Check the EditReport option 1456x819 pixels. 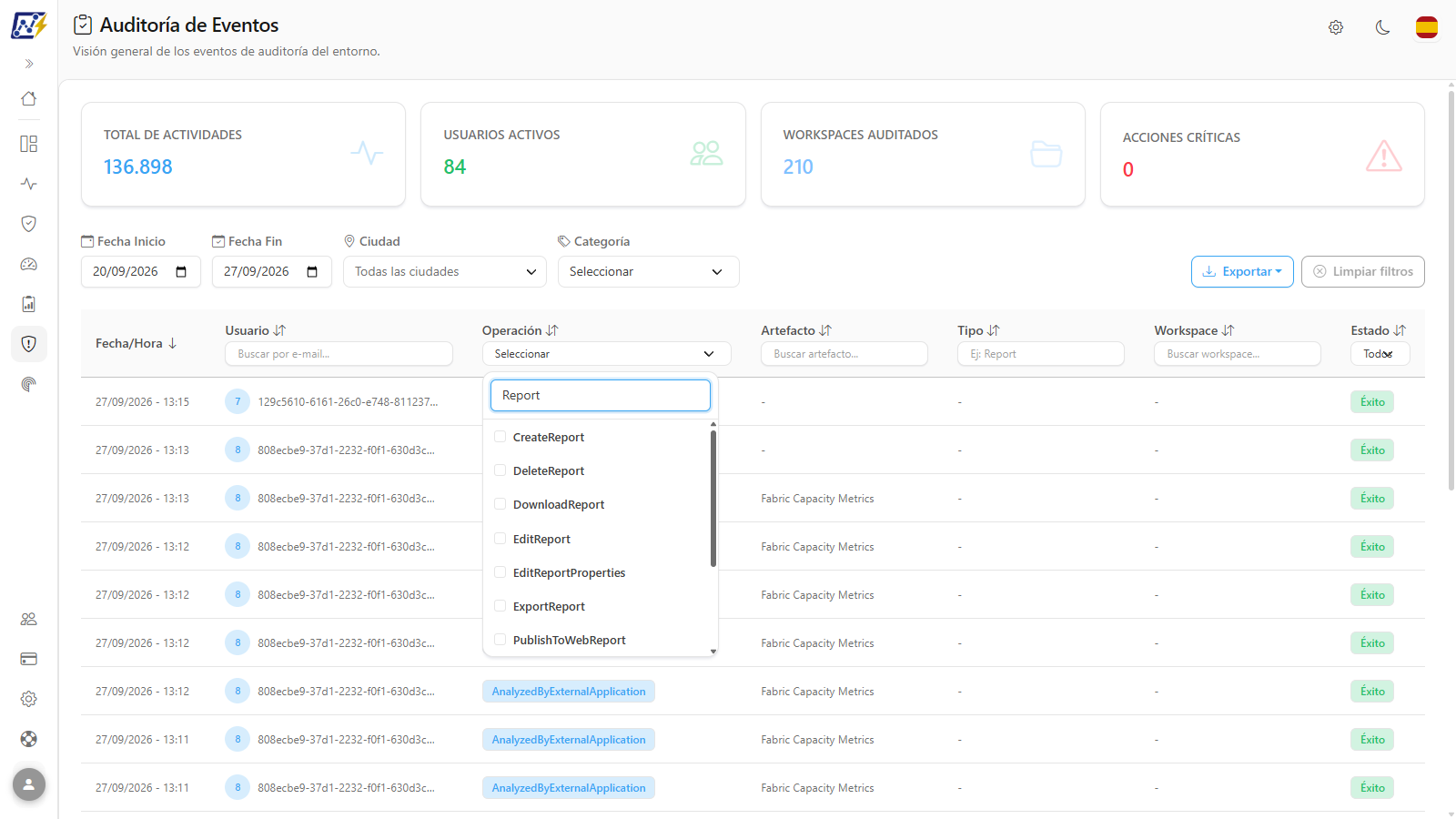coord(500,539)
